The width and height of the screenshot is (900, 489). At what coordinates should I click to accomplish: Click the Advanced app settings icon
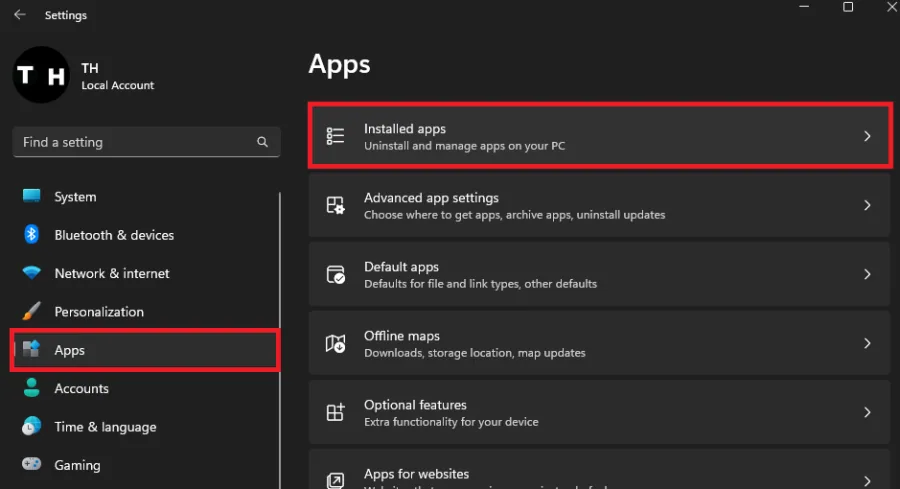coord(335,205)
